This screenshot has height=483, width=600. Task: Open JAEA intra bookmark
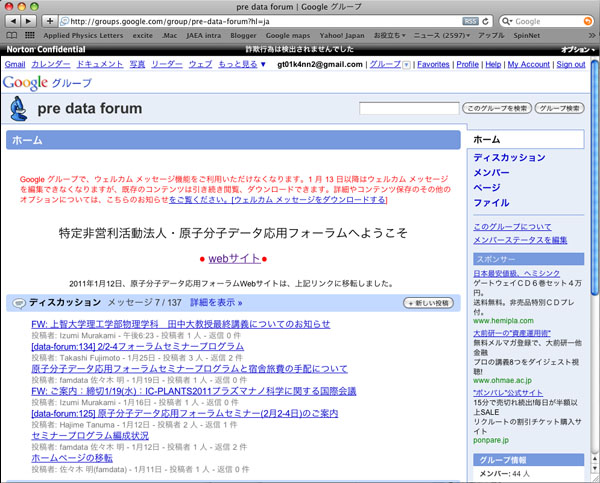point(204,36)
